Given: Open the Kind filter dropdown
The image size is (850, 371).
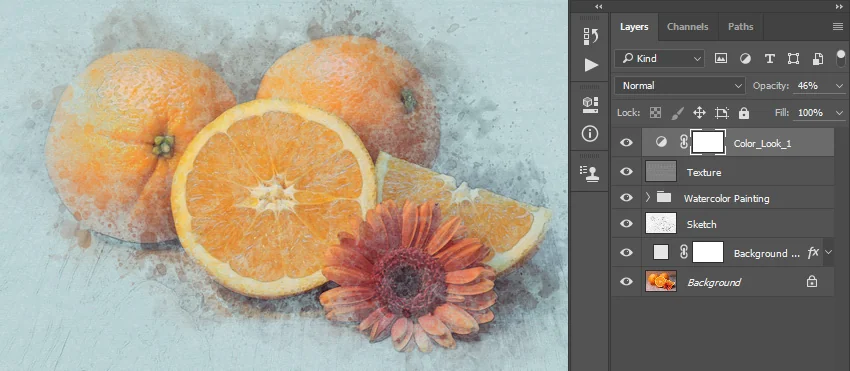Looking at the screenshot, I should [x=659, y=59].
